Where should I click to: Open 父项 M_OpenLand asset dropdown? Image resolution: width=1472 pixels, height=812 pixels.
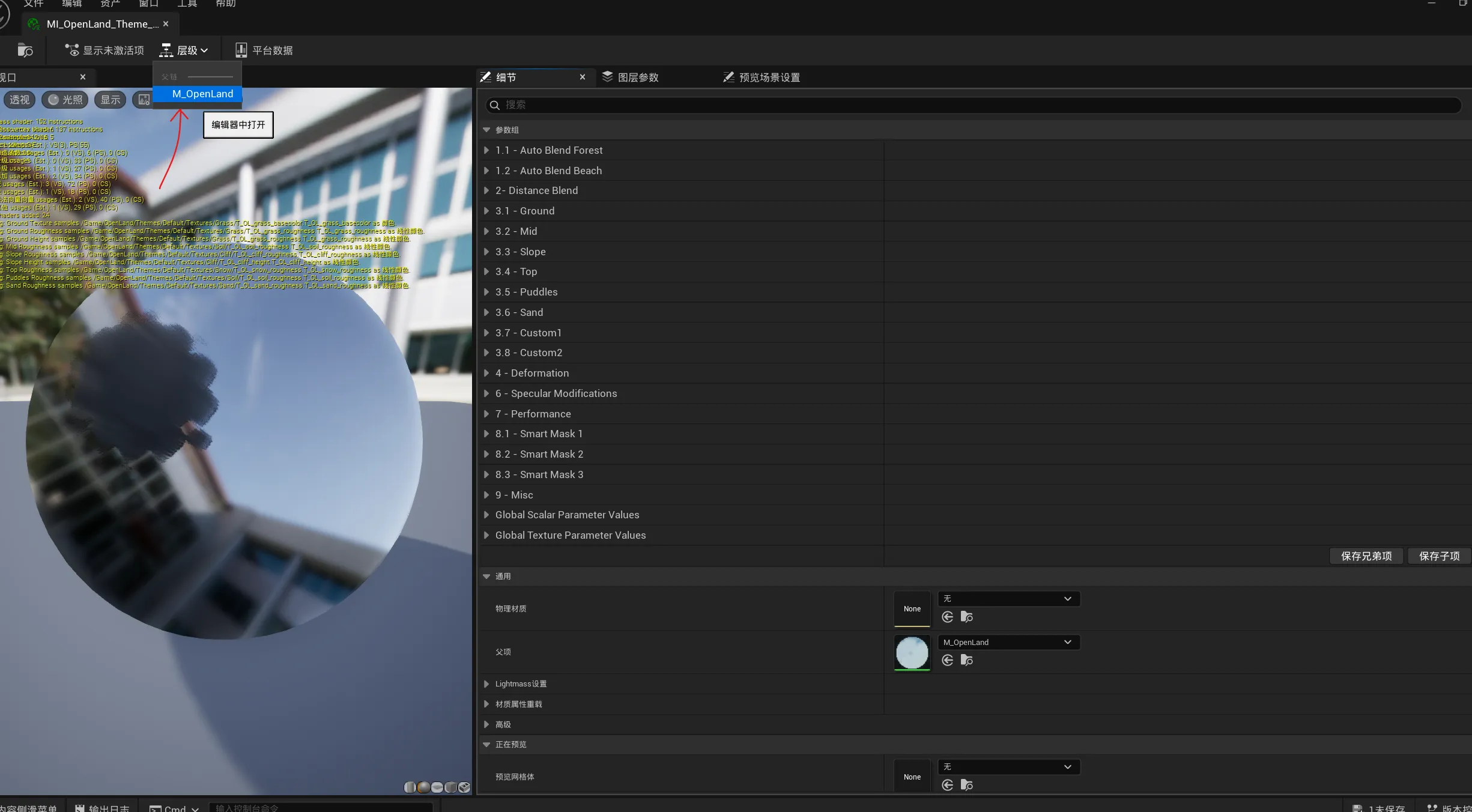[1009, 642]
